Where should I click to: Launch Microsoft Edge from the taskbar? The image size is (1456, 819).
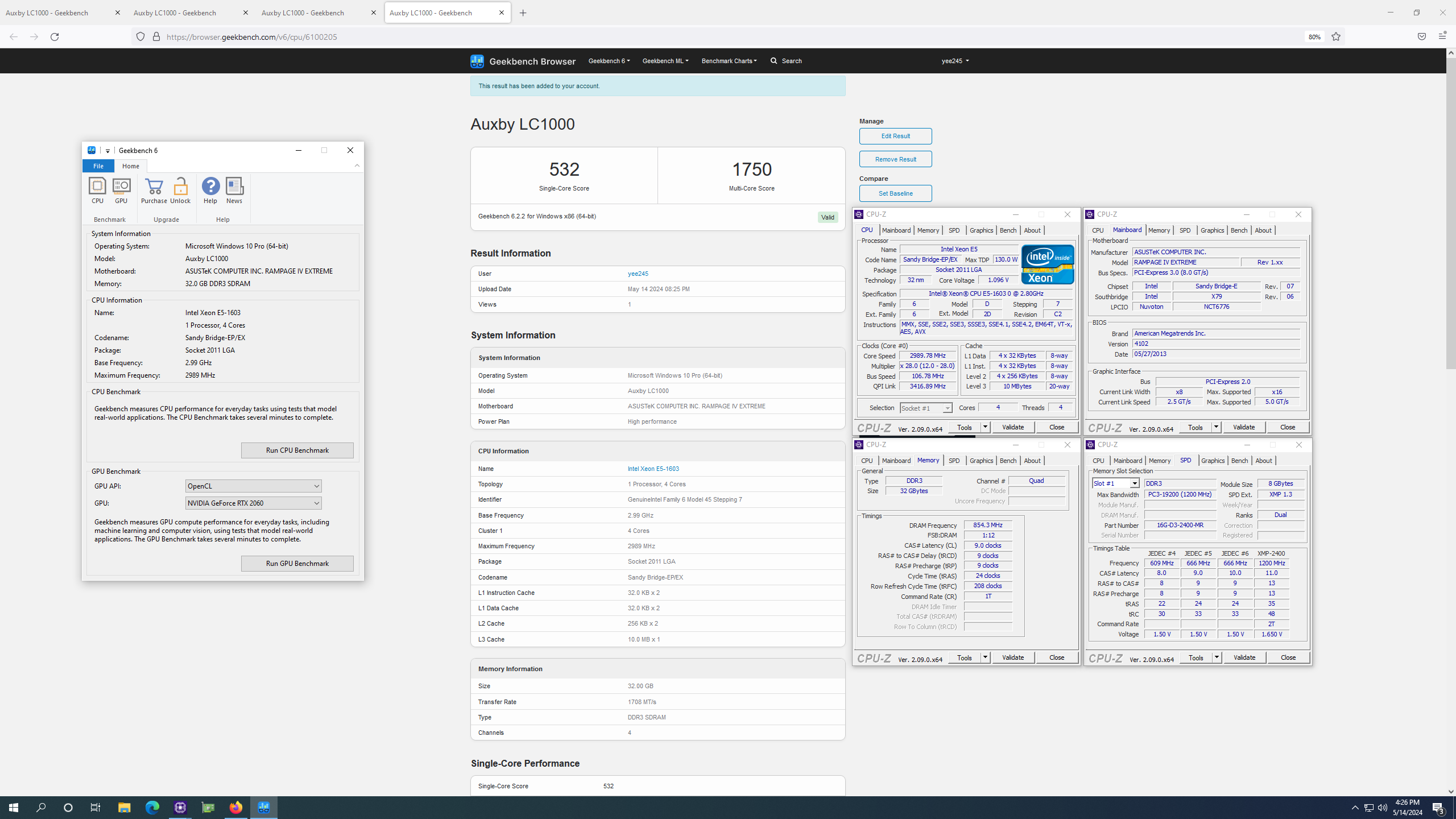(152, 807)
